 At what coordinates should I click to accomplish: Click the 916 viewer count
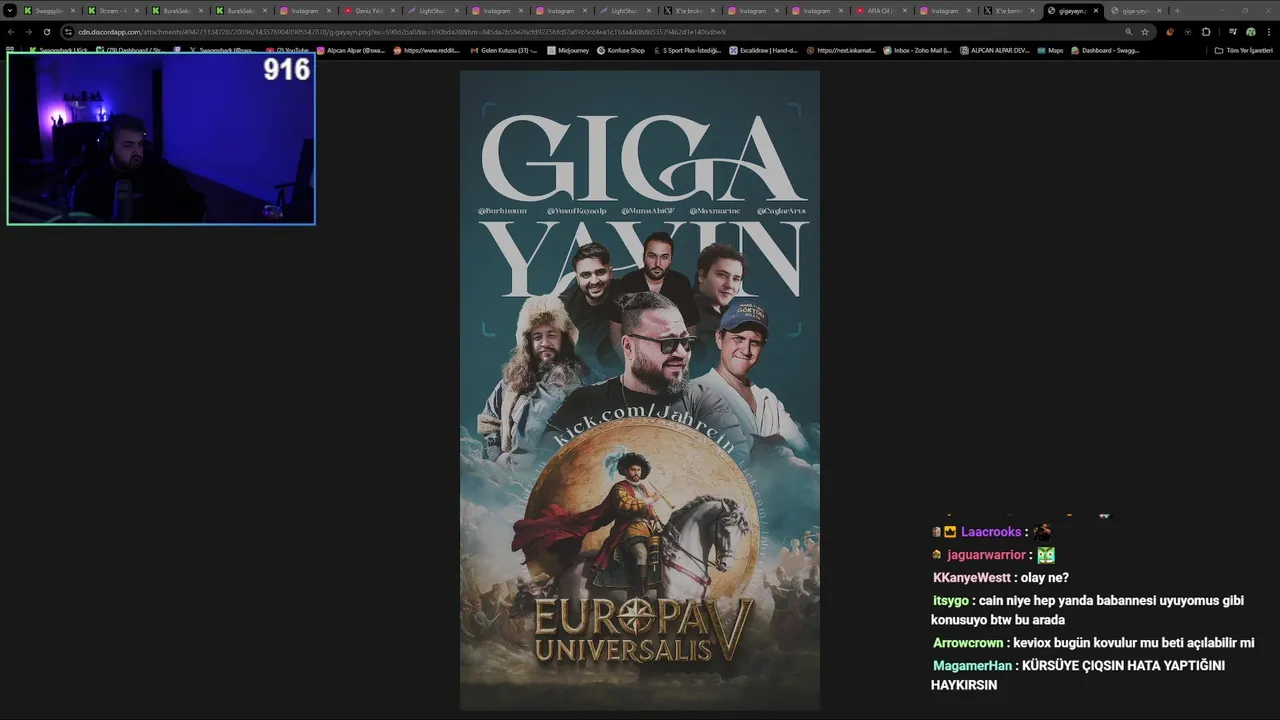[x=286, y=69]
